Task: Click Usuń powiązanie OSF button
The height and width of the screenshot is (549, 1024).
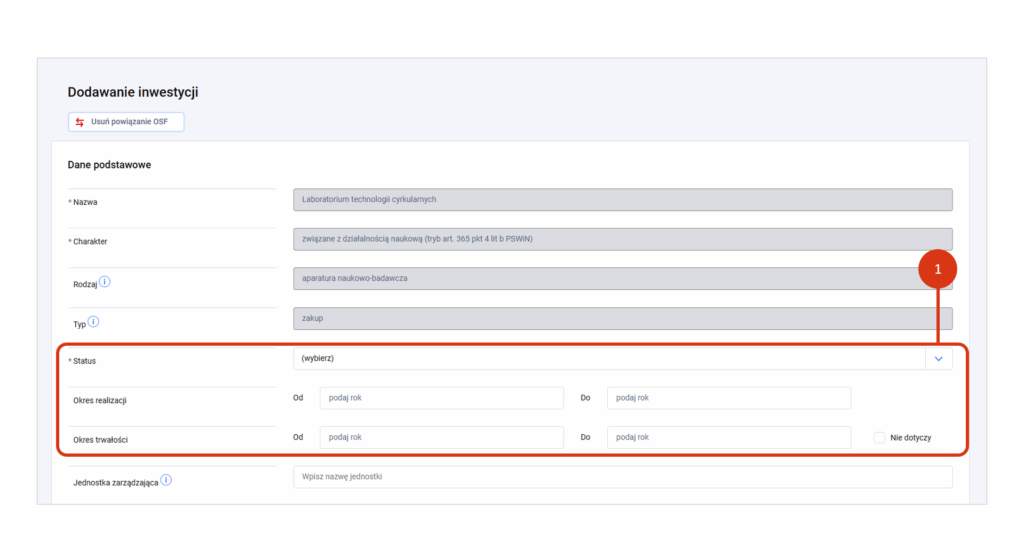Action: pos(126,122)
